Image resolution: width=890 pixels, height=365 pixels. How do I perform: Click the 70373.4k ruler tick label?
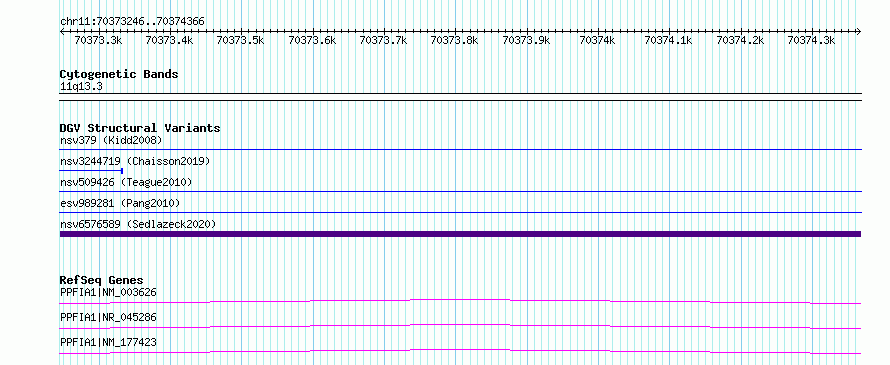click(169, 40)
